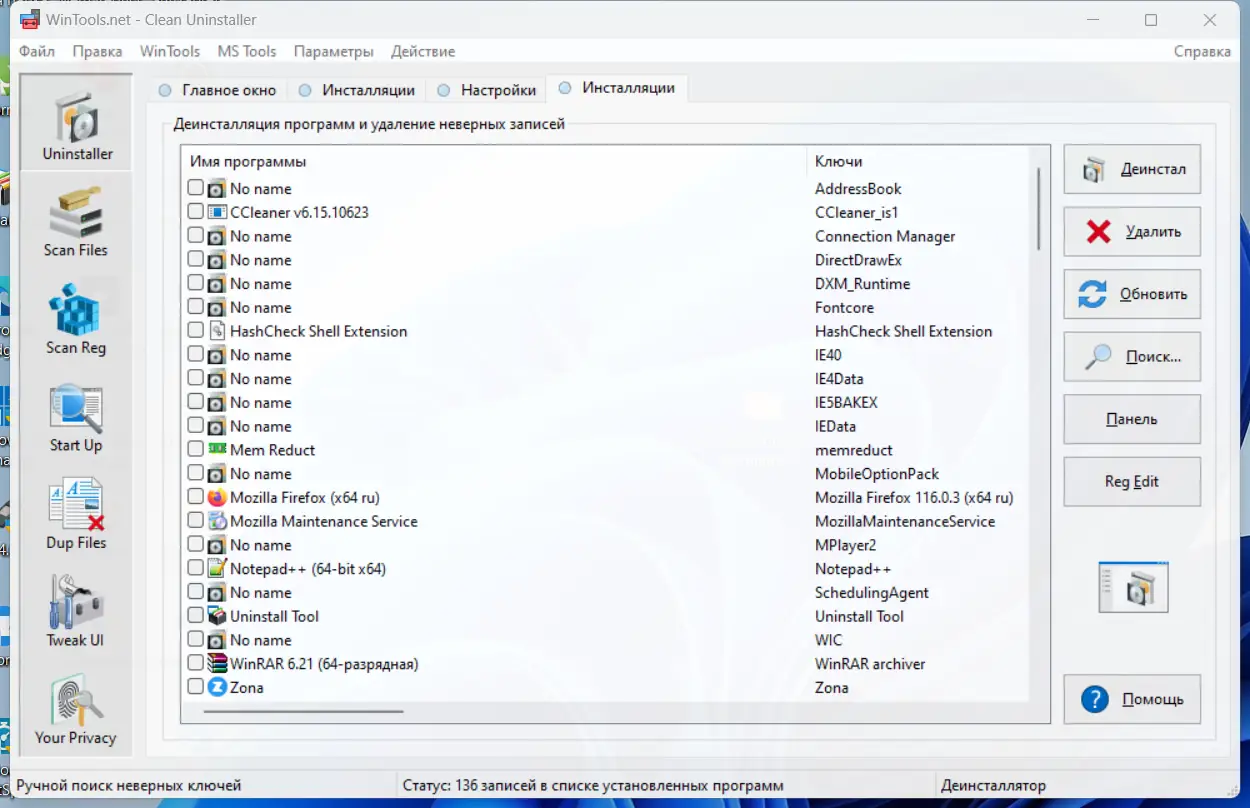Tick the Uninstall Tool checkbox

(195, 616)
